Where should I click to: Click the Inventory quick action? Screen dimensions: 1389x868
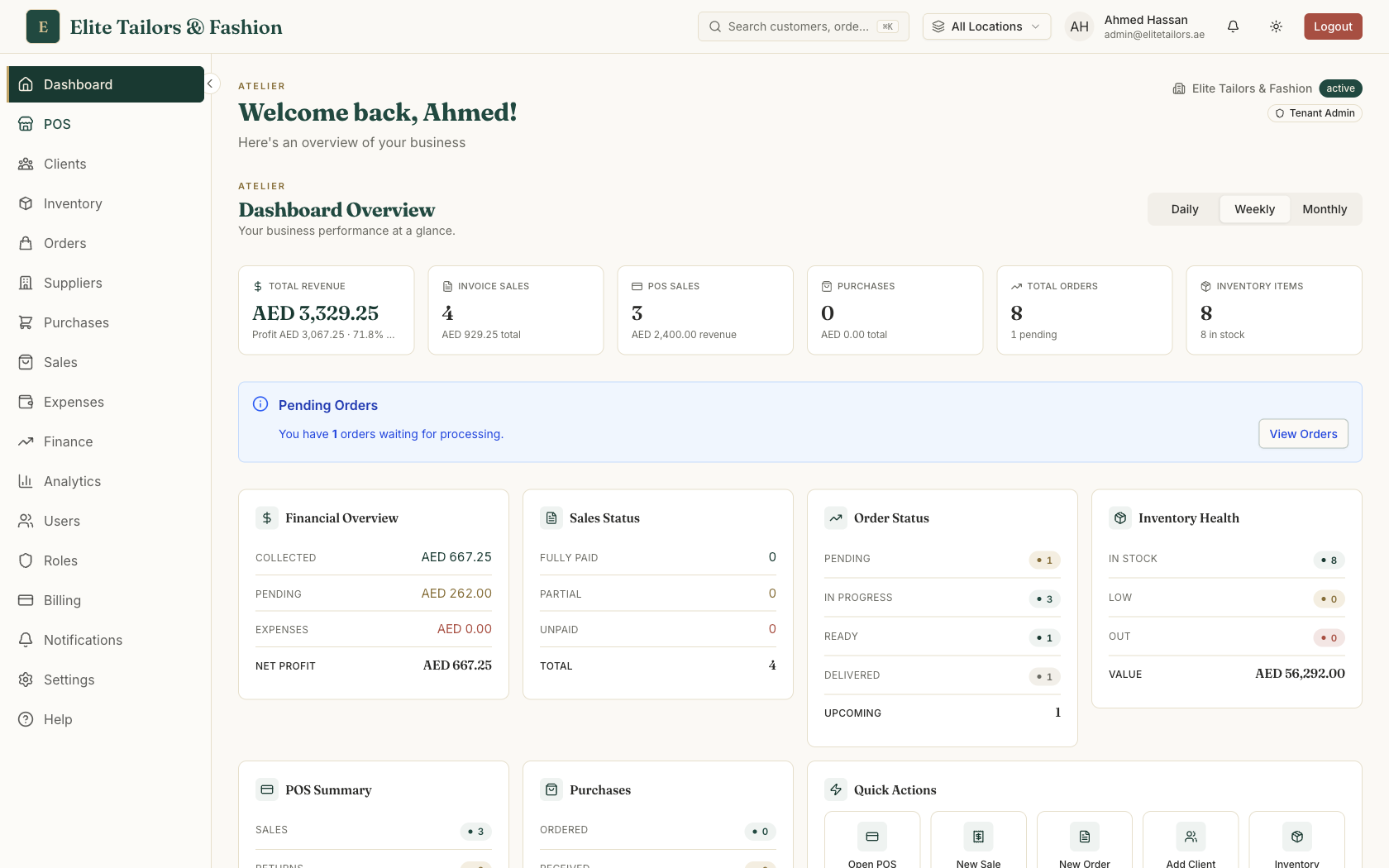click(x=1296, y=842)
